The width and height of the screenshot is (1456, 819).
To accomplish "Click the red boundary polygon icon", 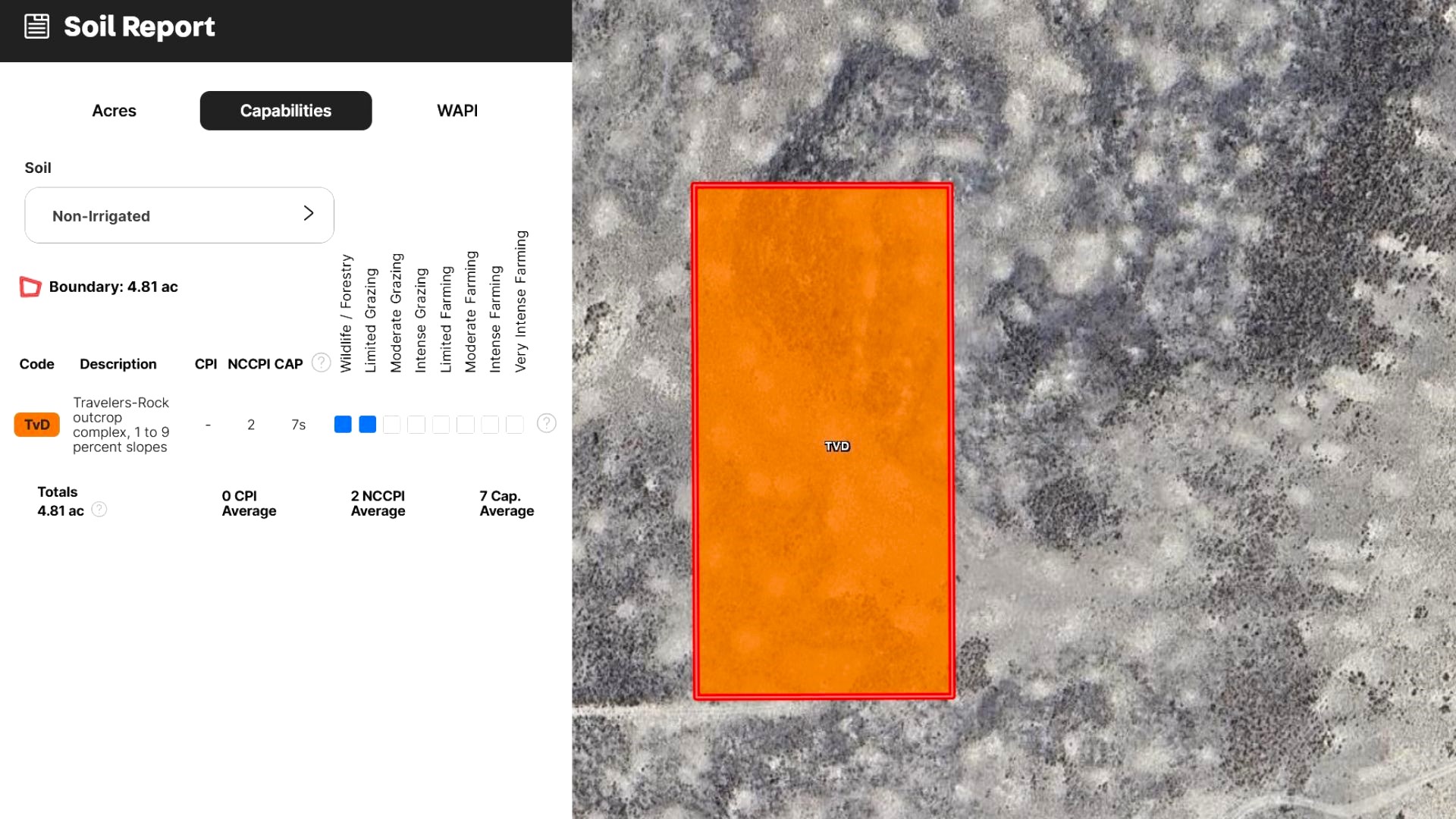I will tap(30, 287).
